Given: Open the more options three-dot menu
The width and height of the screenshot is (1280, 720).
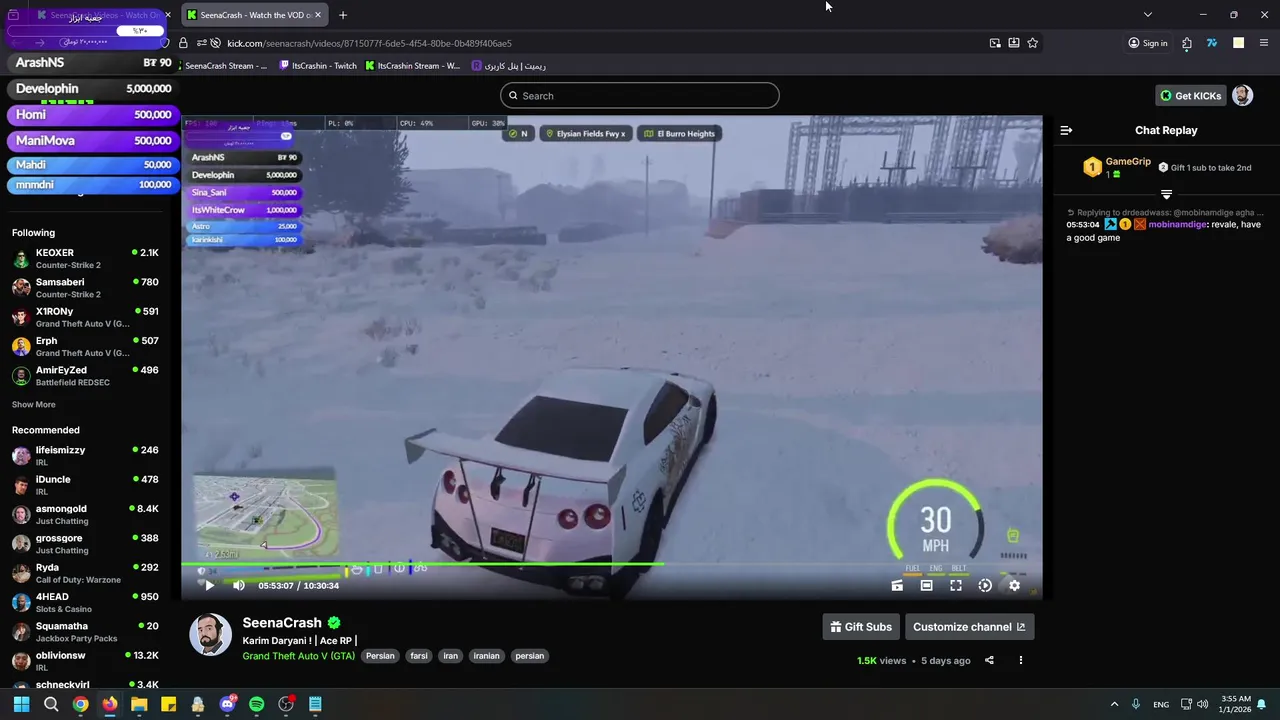Looking at the screenshot, I should click(1021, 660).
